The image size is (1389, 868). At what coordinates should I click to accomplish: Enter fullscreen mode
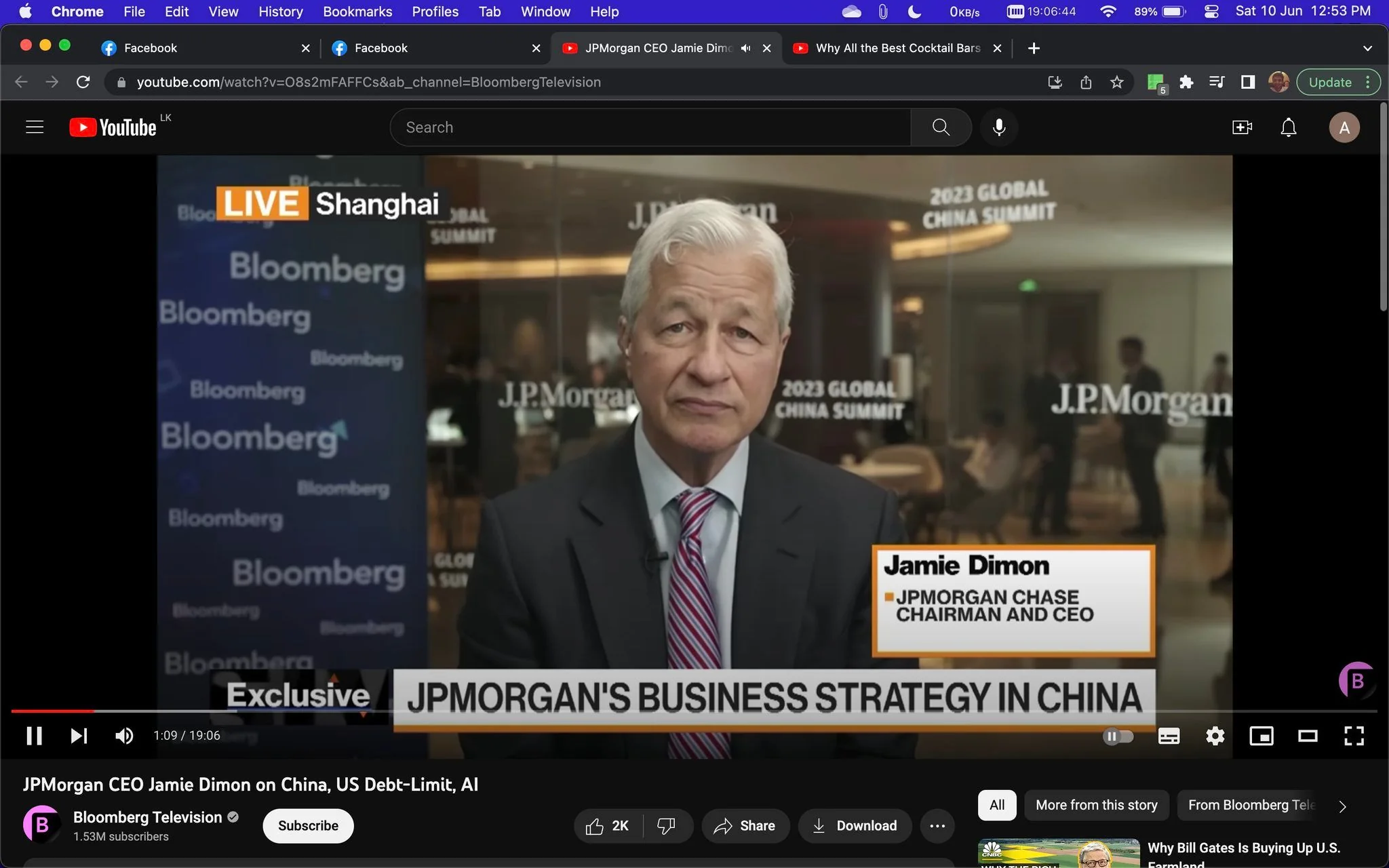[1354, 736]
